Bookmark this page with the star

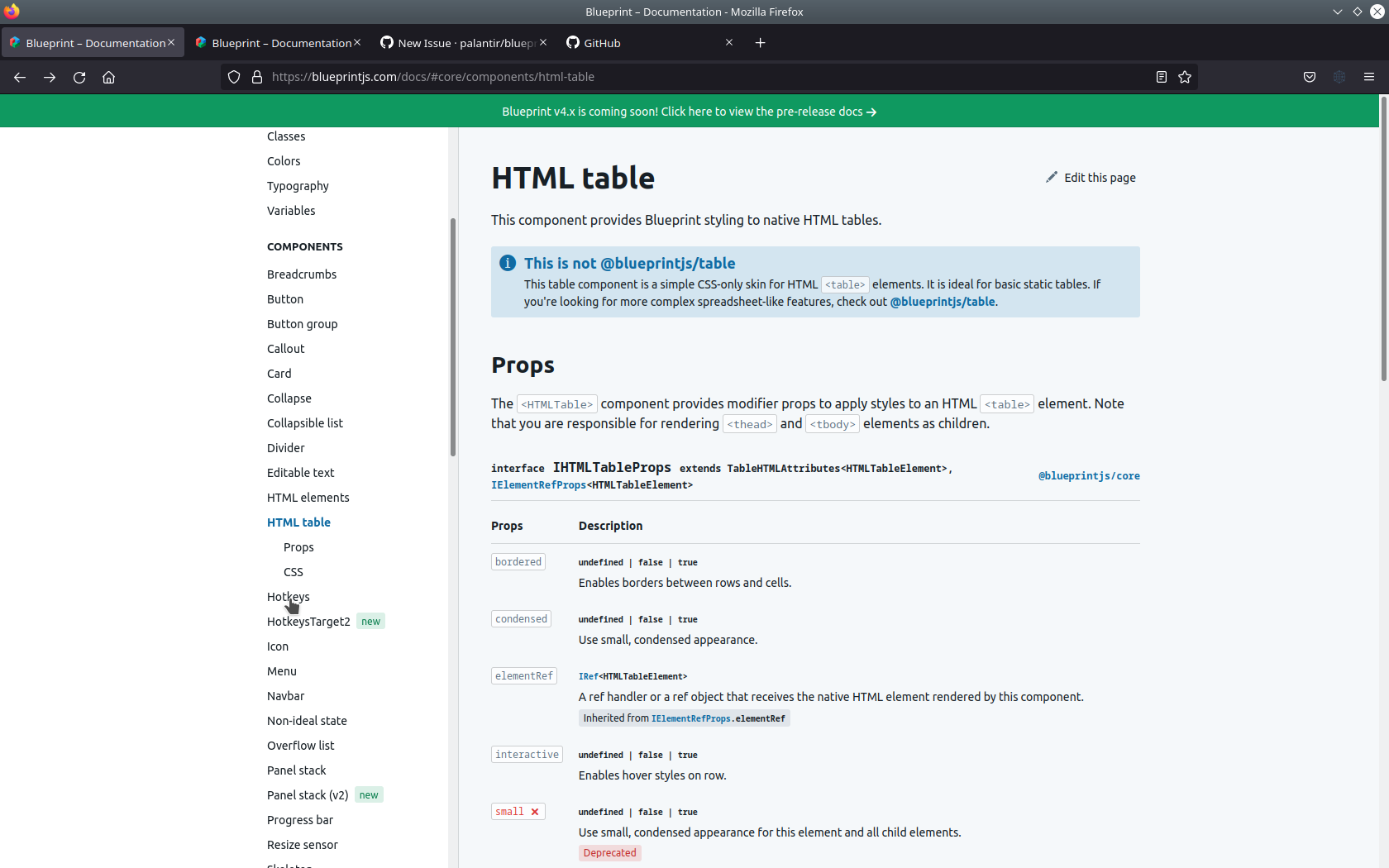tap(1184, 77)
